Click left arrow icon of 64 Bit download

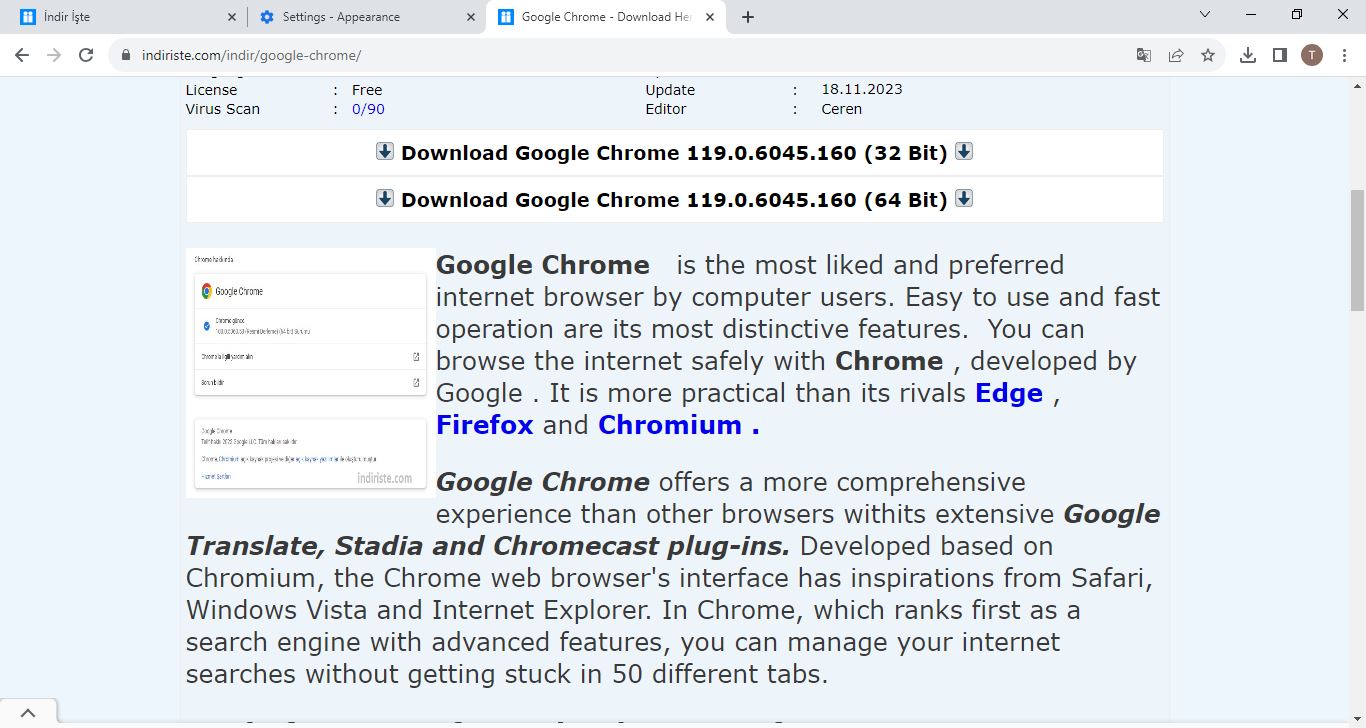tap(385, 198)
